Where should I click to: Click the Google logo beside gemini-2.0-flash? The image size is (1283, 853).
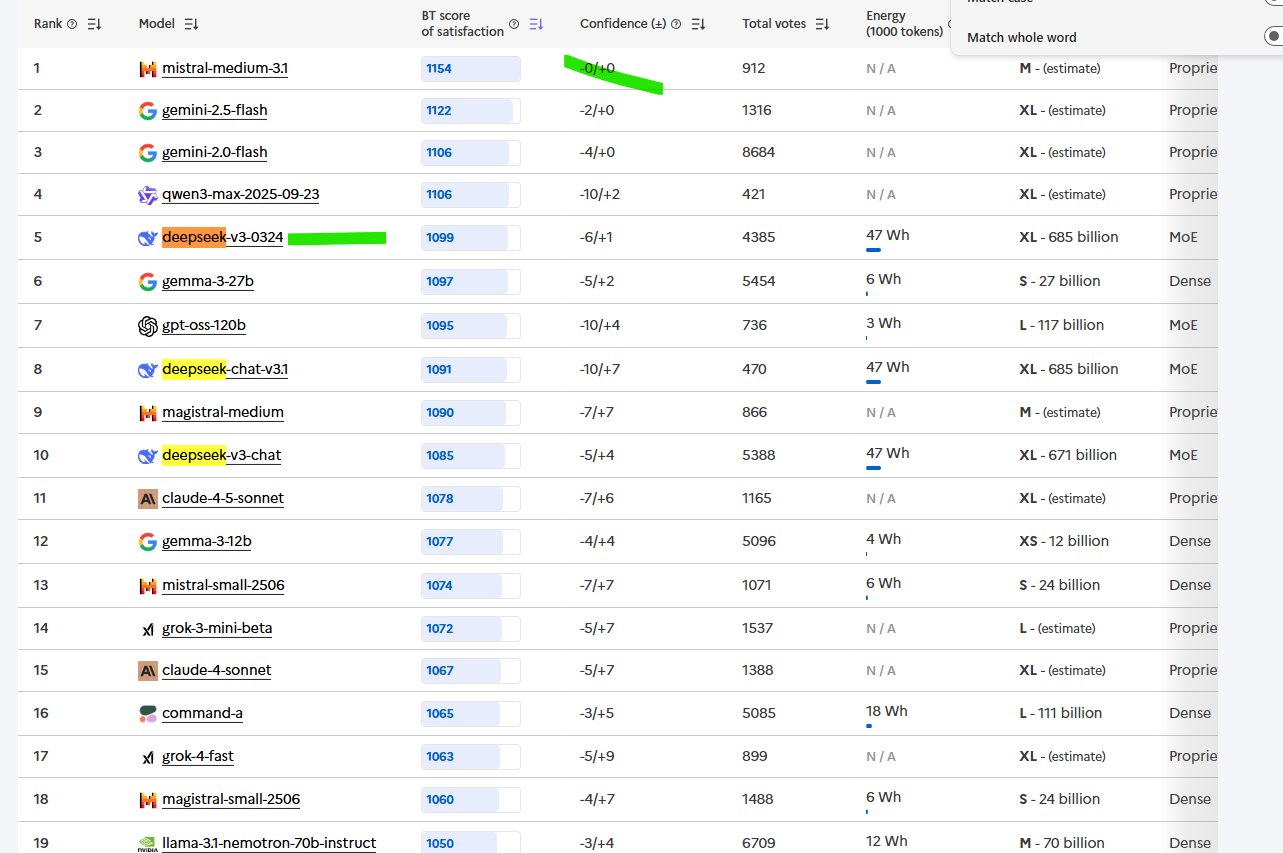[x=148, y=153]
